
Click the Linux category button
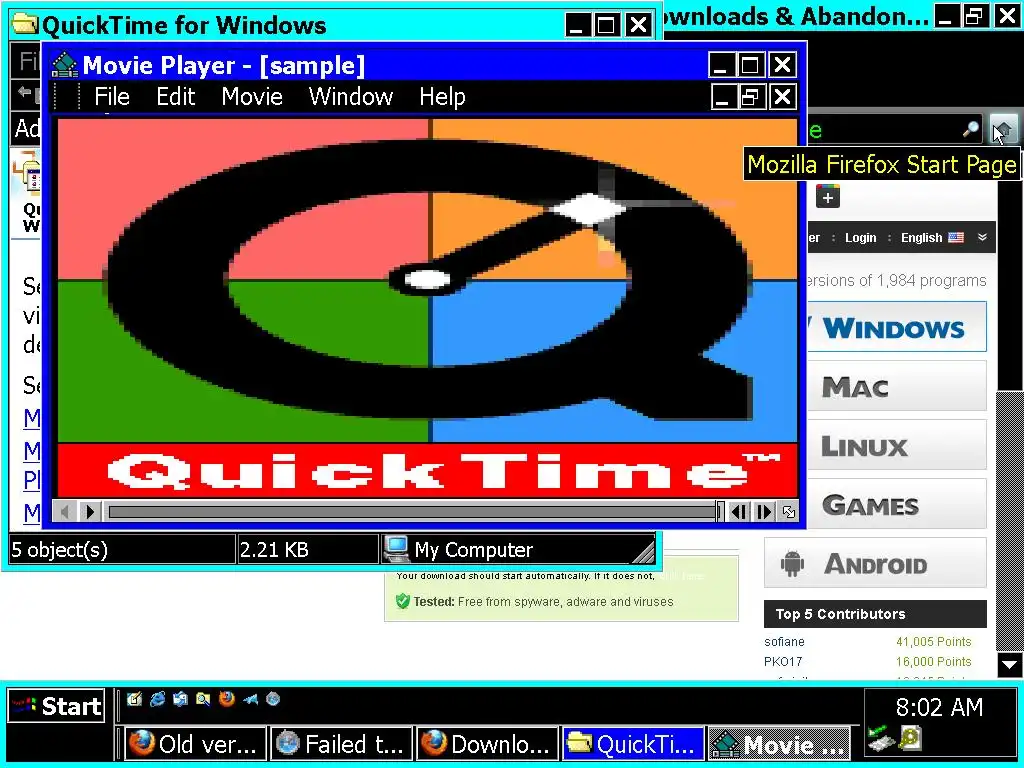click(895, 446)
